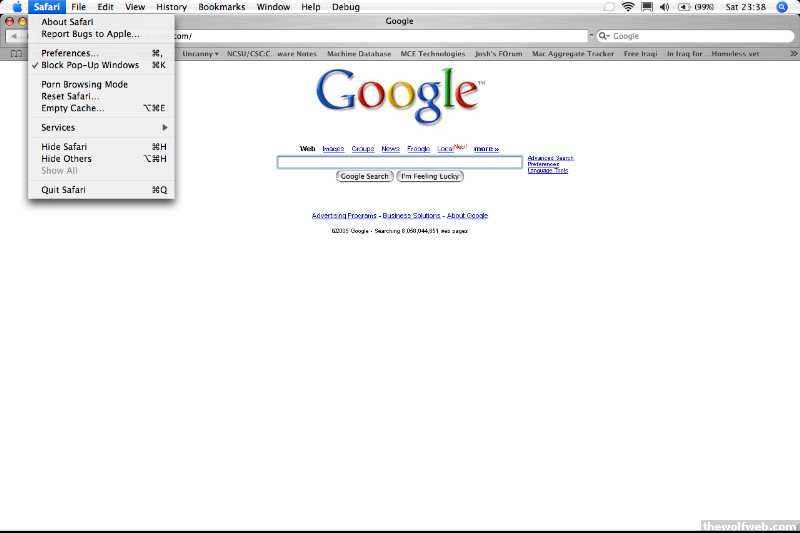This screenshot has width=800, height=533.
Task: Open the Images search link
Action: pos(333,148)
